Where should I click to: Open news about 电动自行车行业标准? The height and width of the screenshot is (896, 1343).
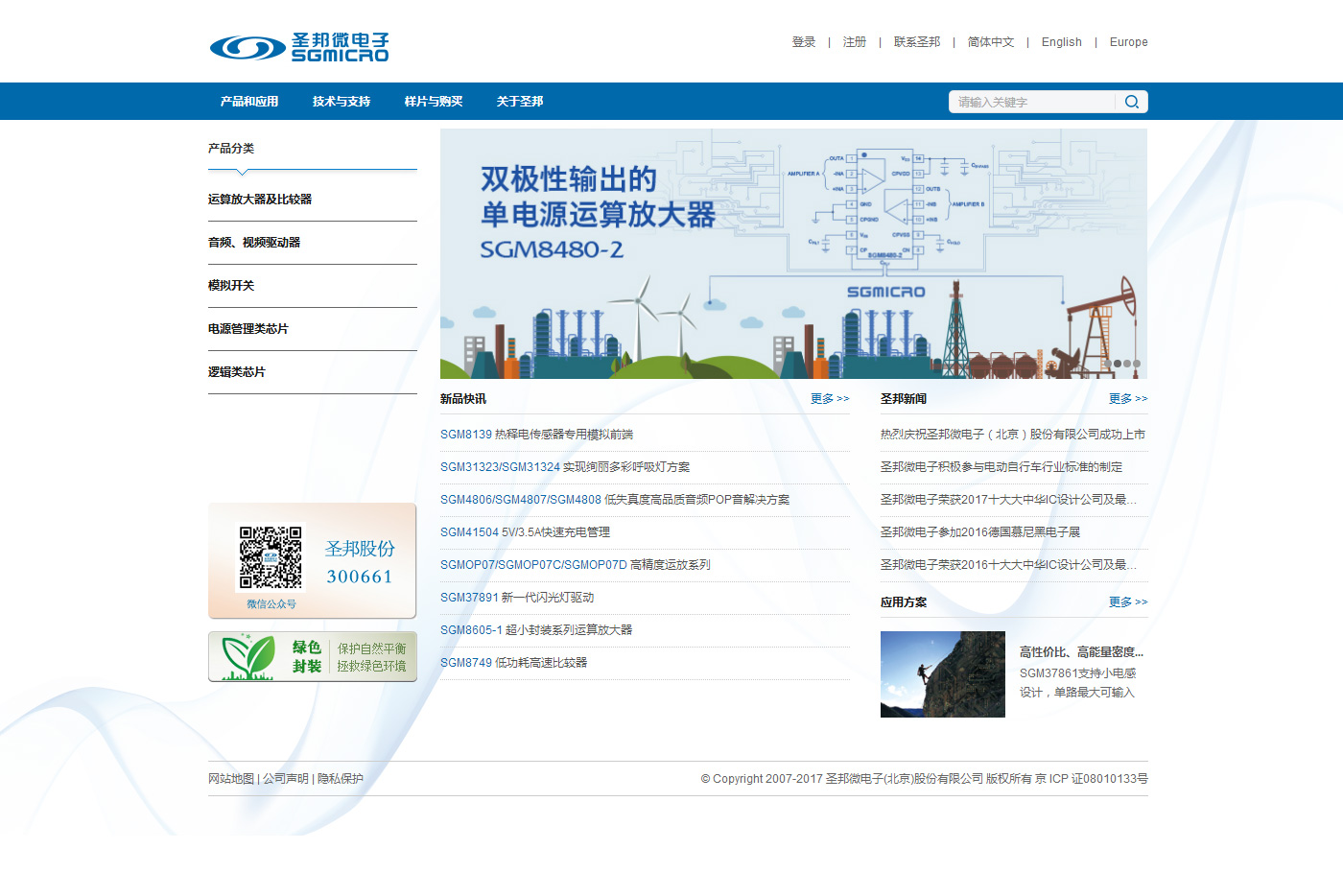point(1001,467)
